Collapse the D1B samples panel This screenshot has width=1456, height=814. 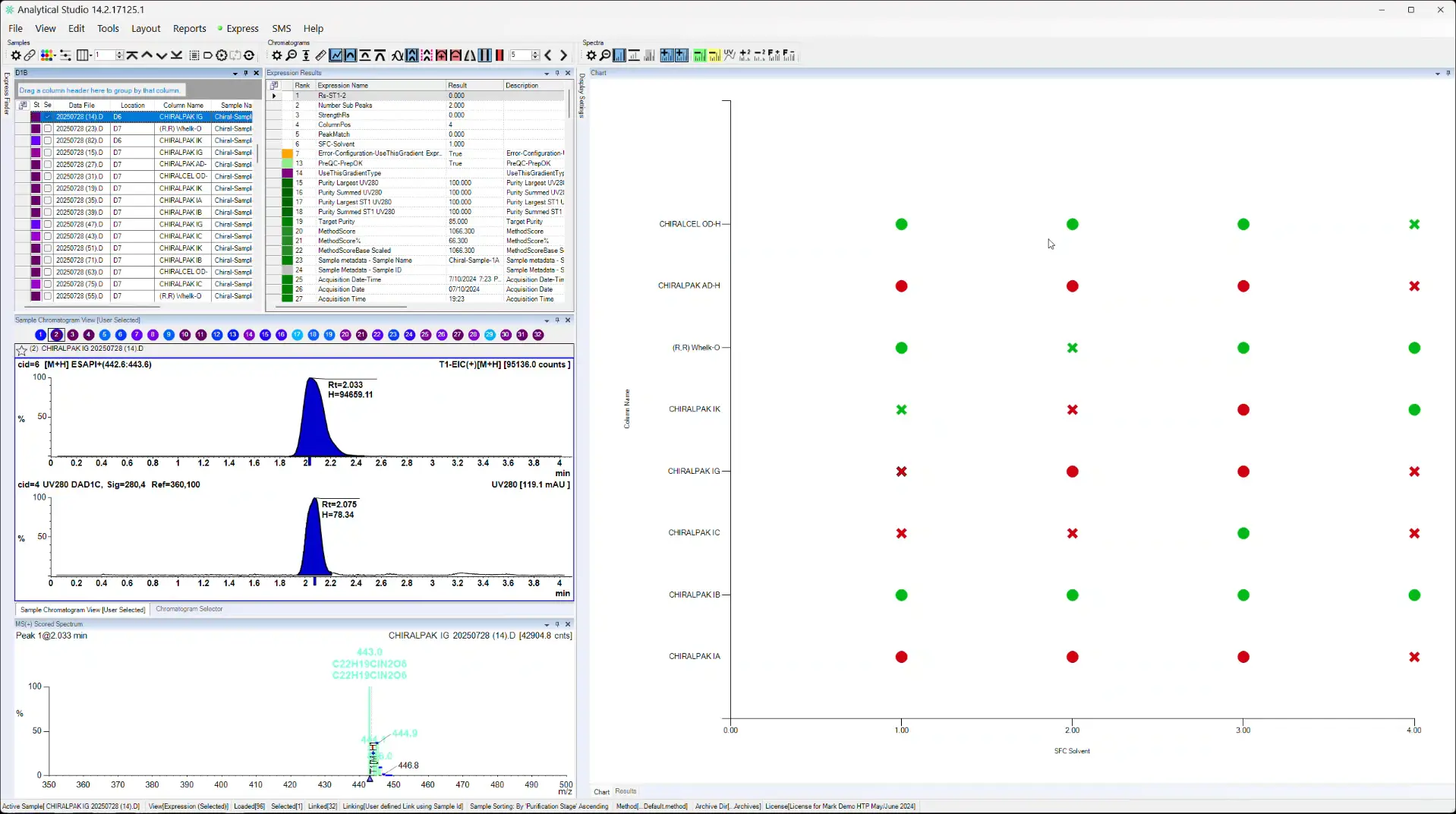coord(235,73)
